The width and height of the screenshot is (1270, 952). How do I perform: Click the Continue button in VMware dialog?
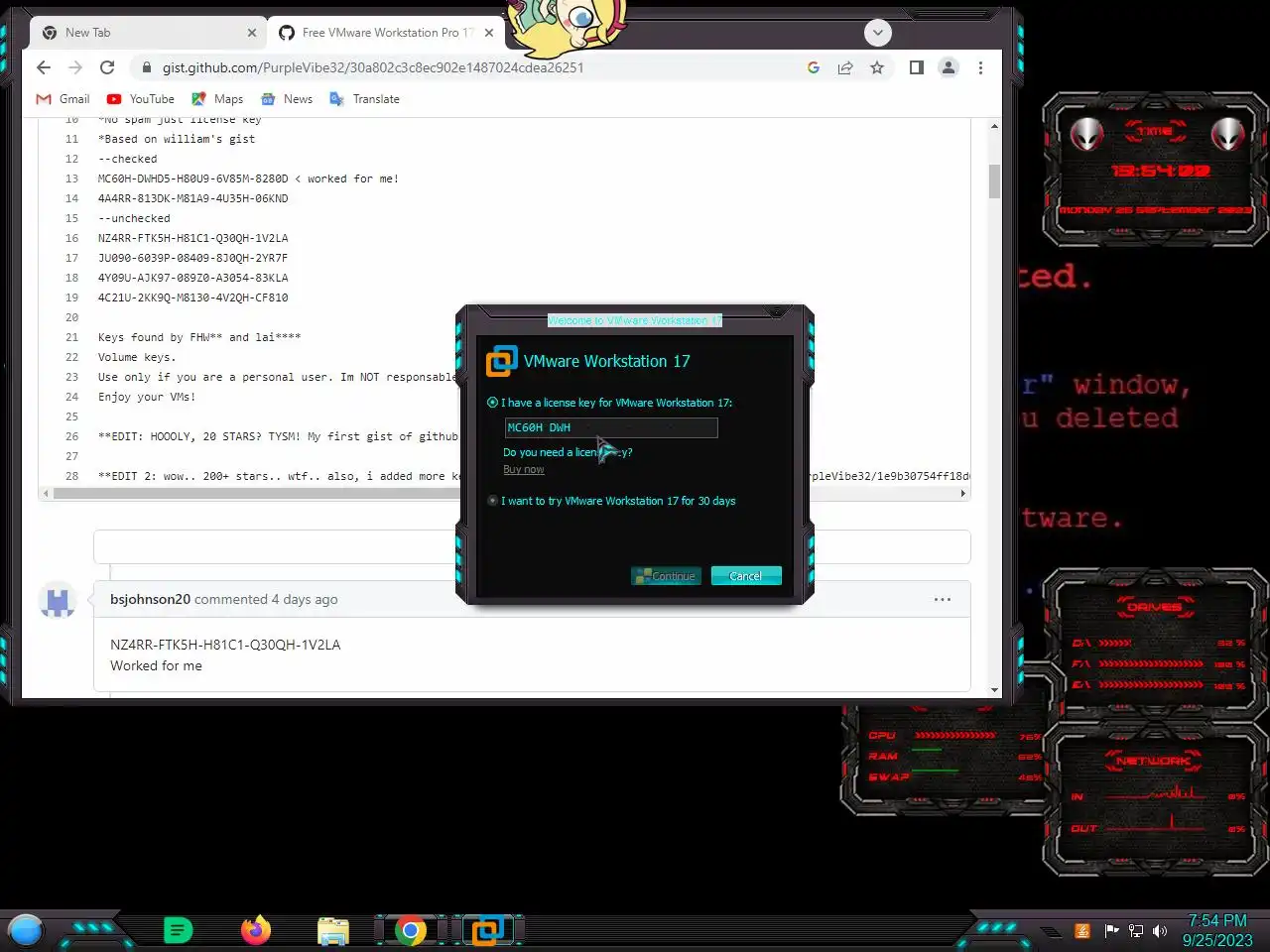click(666, 576)
